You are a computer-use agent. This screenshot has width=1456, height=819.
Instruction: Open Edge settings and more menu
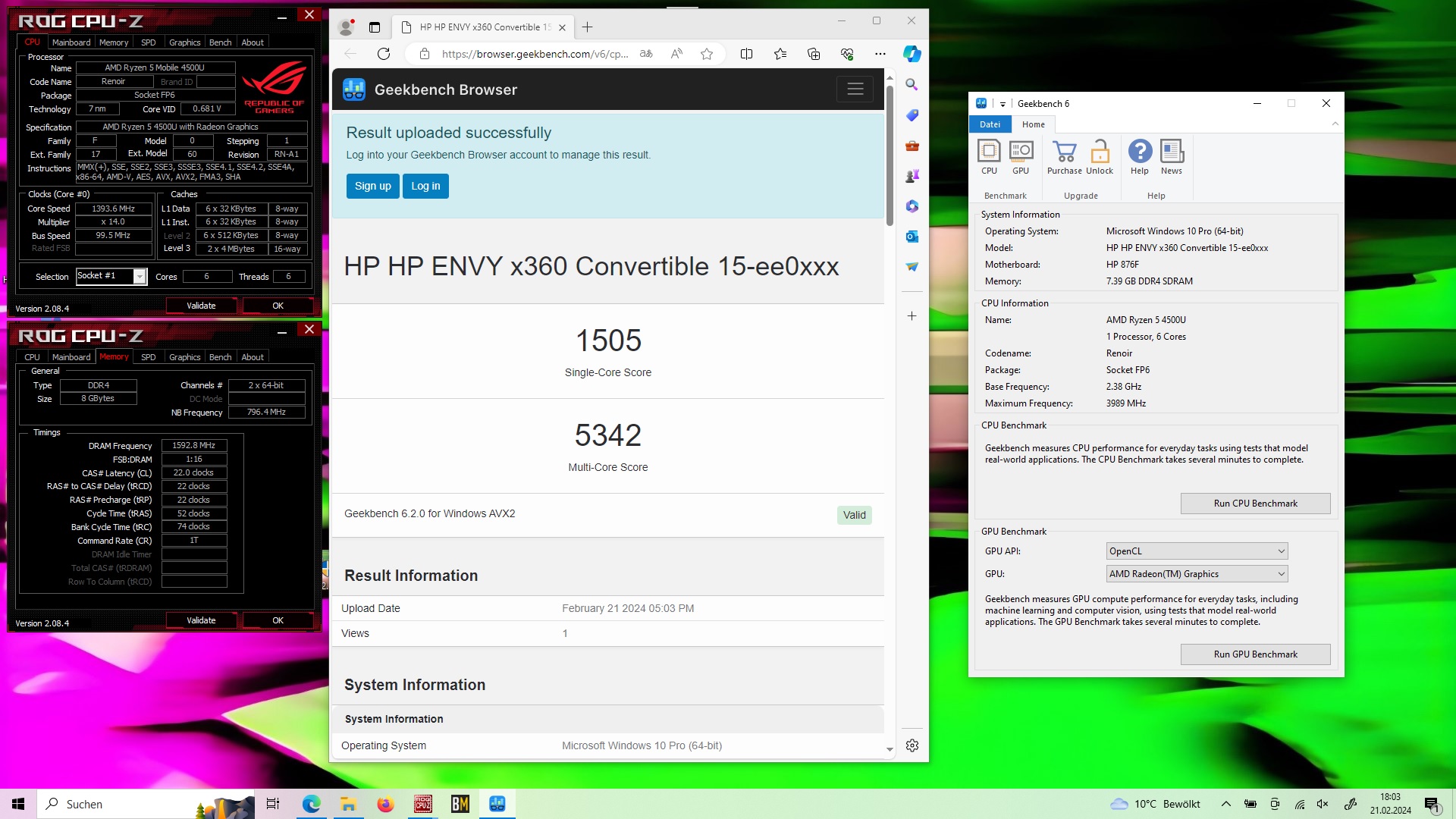(880, 54)
